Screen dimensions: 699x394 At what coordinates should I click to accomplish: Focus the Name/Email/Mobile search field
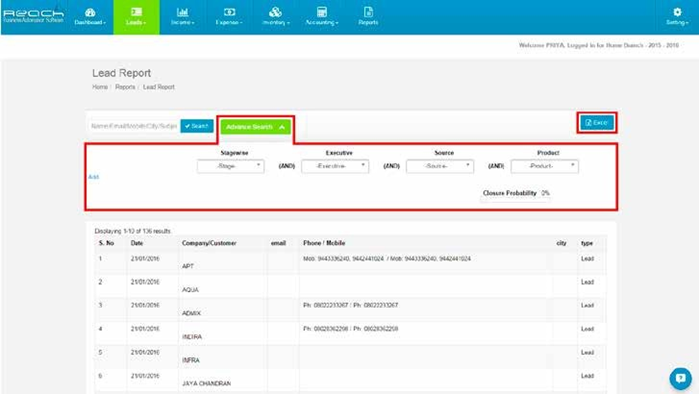134,126
